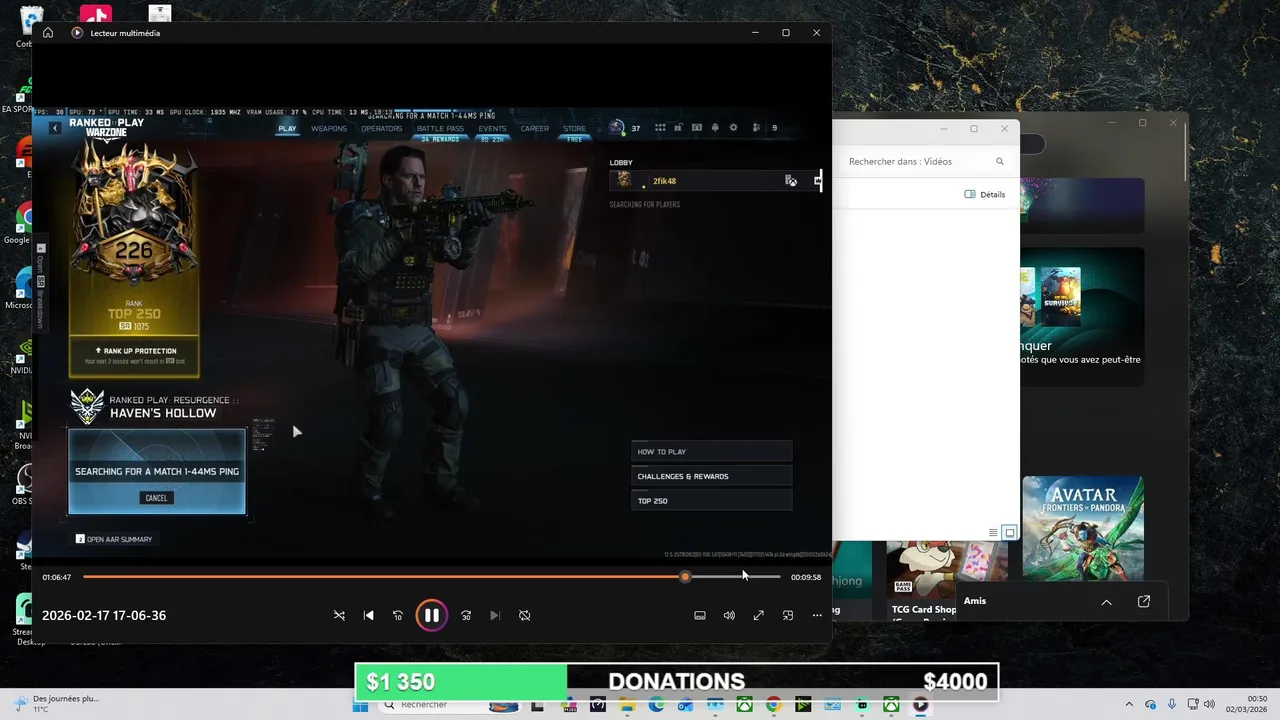Click the 00:09:58 remaining time label

pos(806,577)
